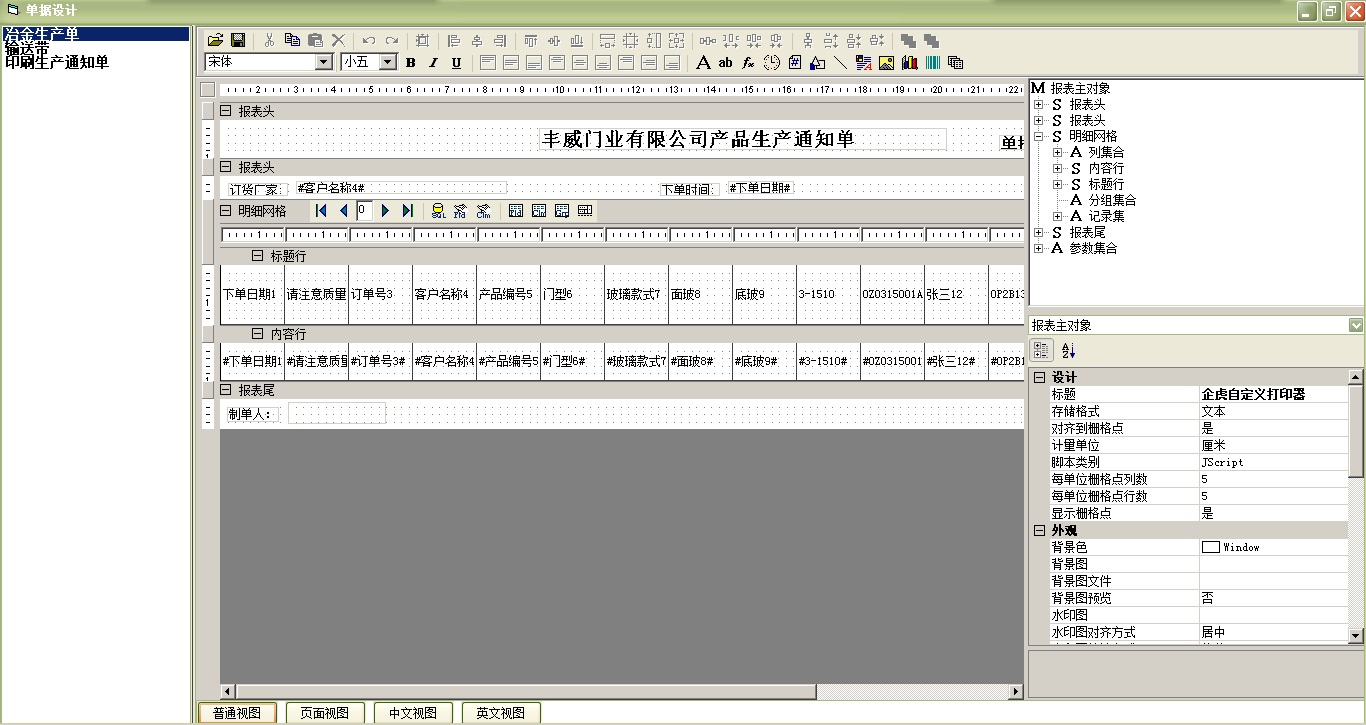This screenshot has height=725, width=1366.
Task: Click the Cut scissors icon
Action: 269,40
